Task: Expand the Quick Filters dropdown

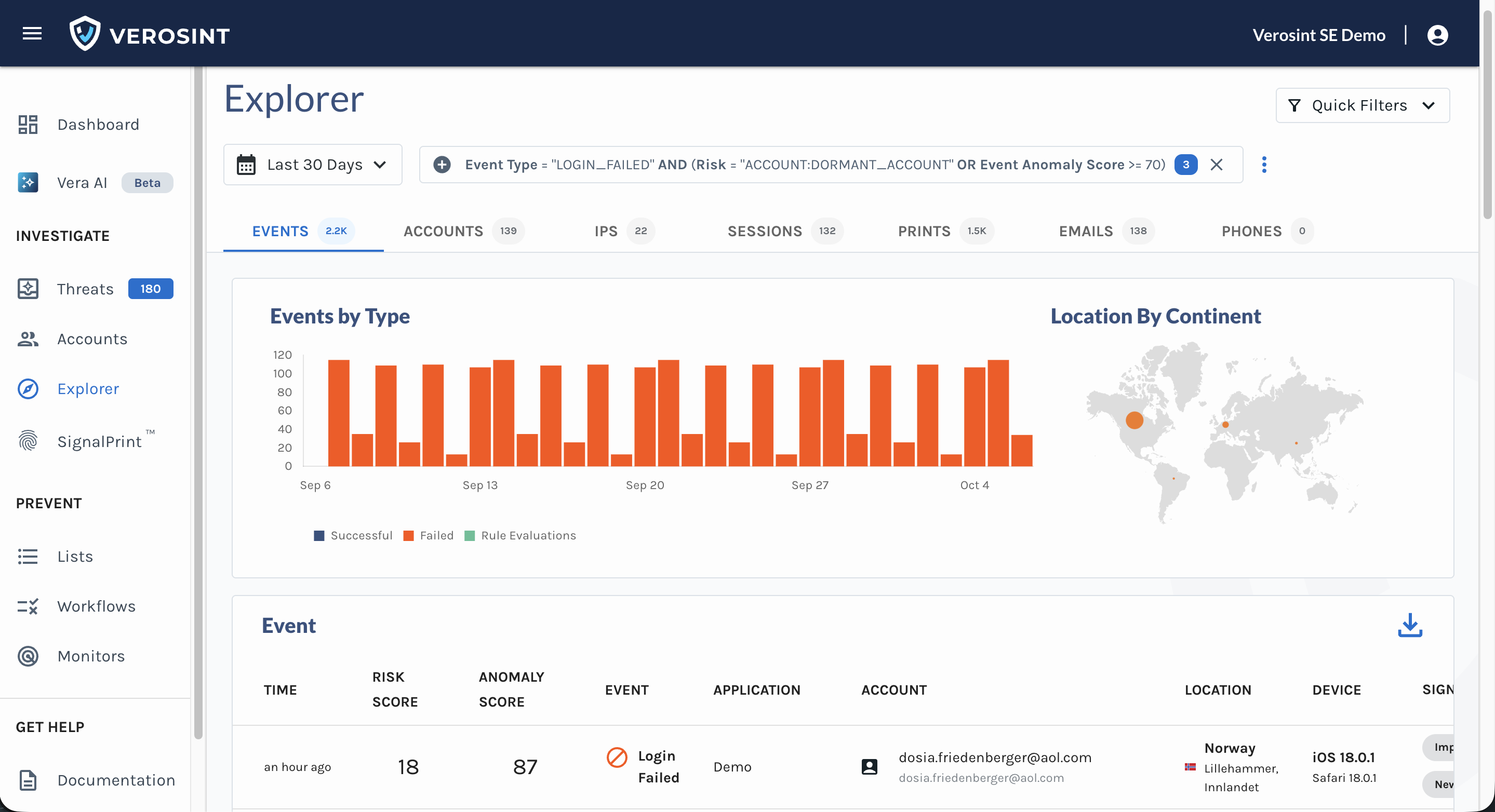Action: click(x=1362, y=105)
